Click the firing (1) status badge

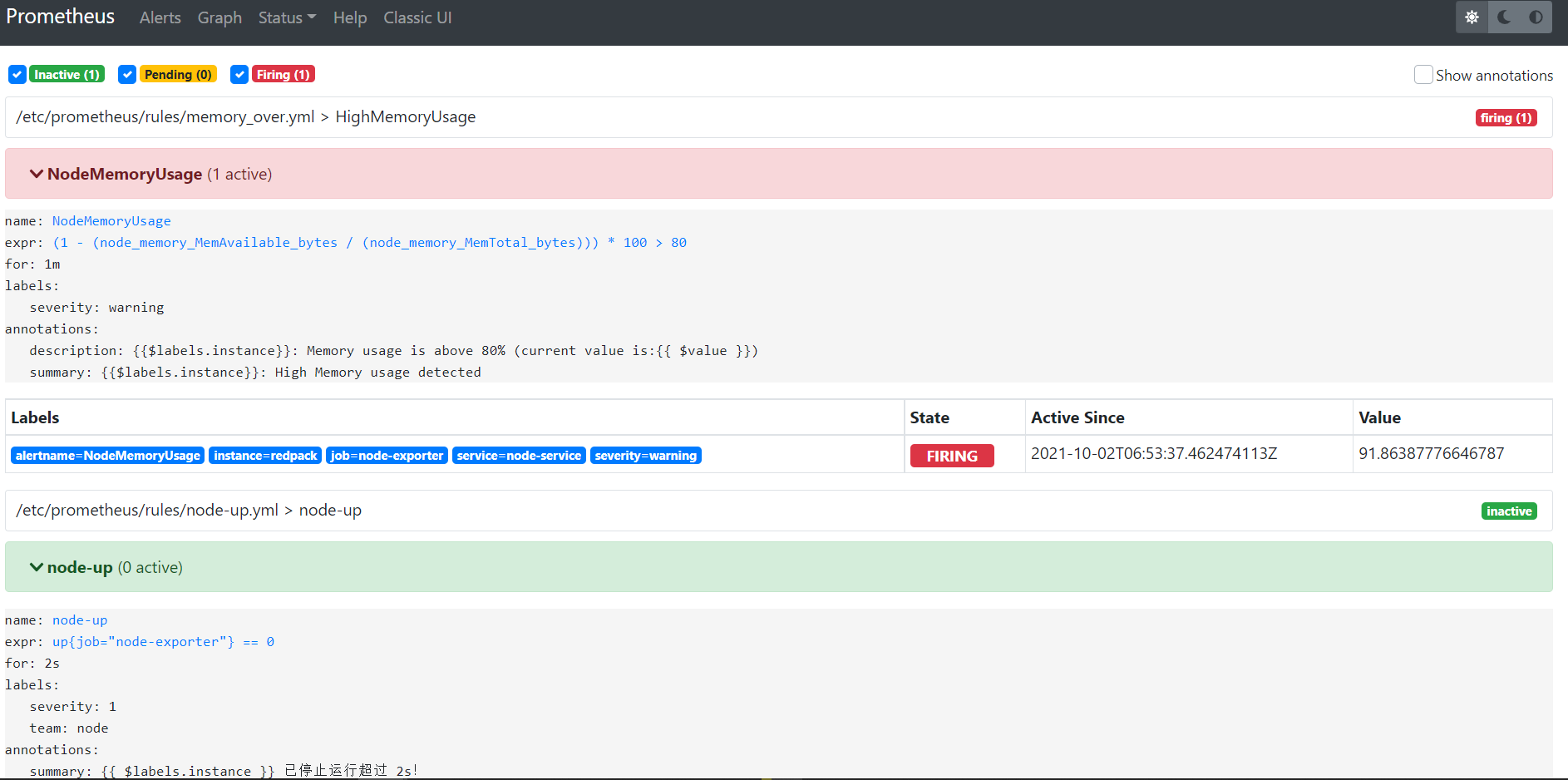point(1506,117)
